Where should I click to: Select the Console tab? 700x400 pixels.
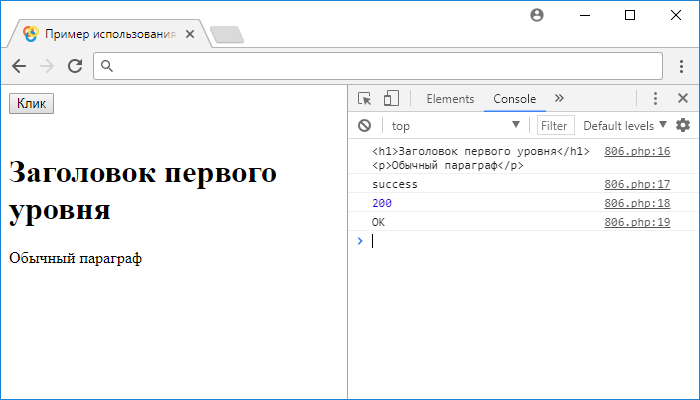(x=514, y=99)
